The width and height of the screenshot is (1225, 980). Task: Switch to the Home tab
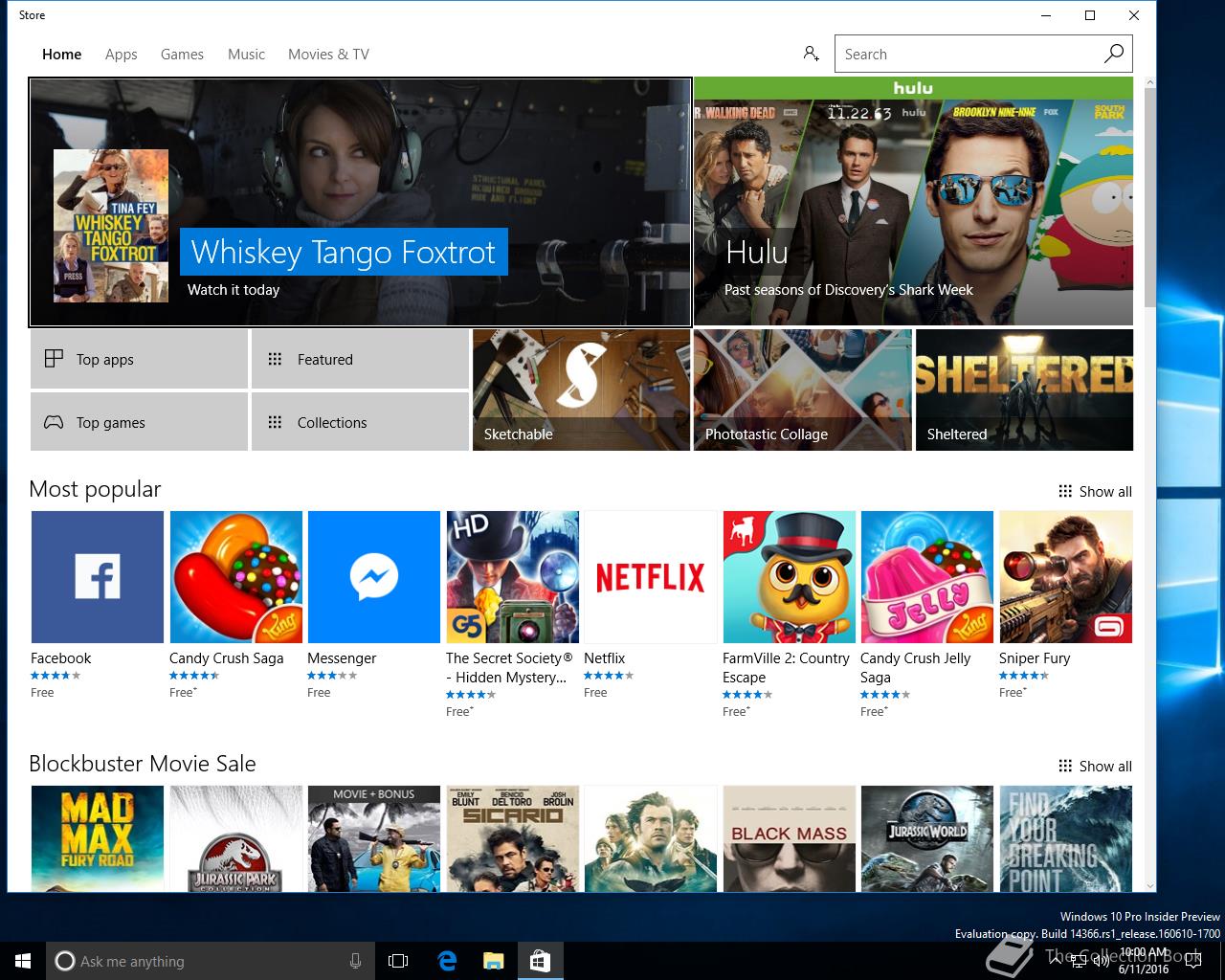pyautogui.click(x=61, y=55)
